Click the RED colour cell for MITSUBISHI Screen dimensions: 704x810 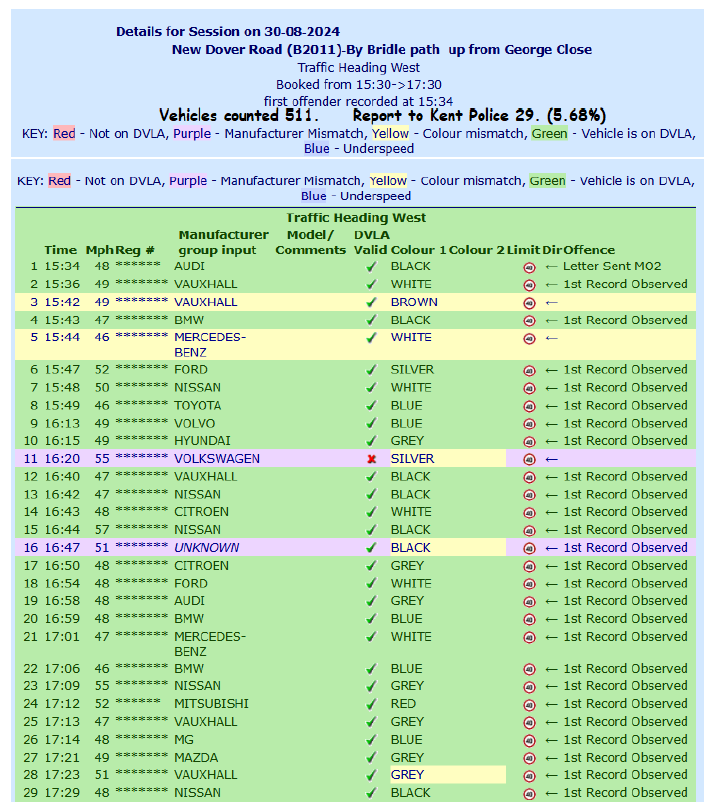click(x=403, y=704)
